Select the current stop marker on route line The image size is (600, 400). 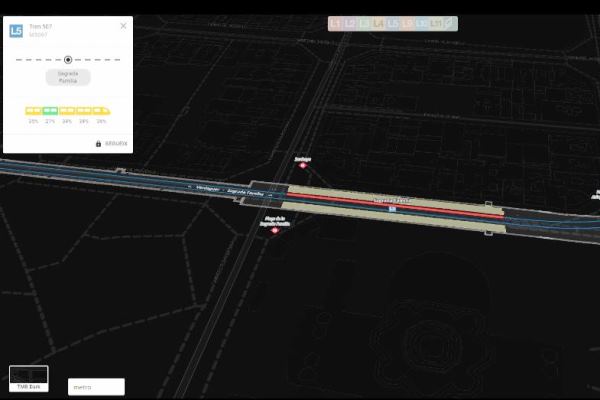coord(68,59)
